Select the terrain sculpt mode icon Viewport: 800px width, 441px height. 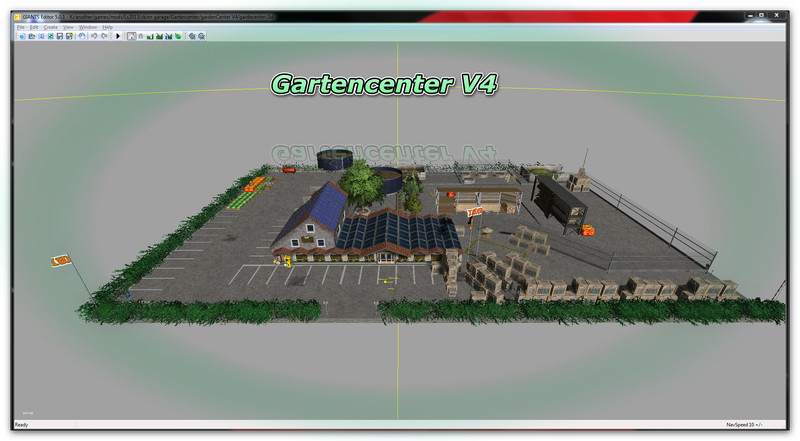(150, 36)
